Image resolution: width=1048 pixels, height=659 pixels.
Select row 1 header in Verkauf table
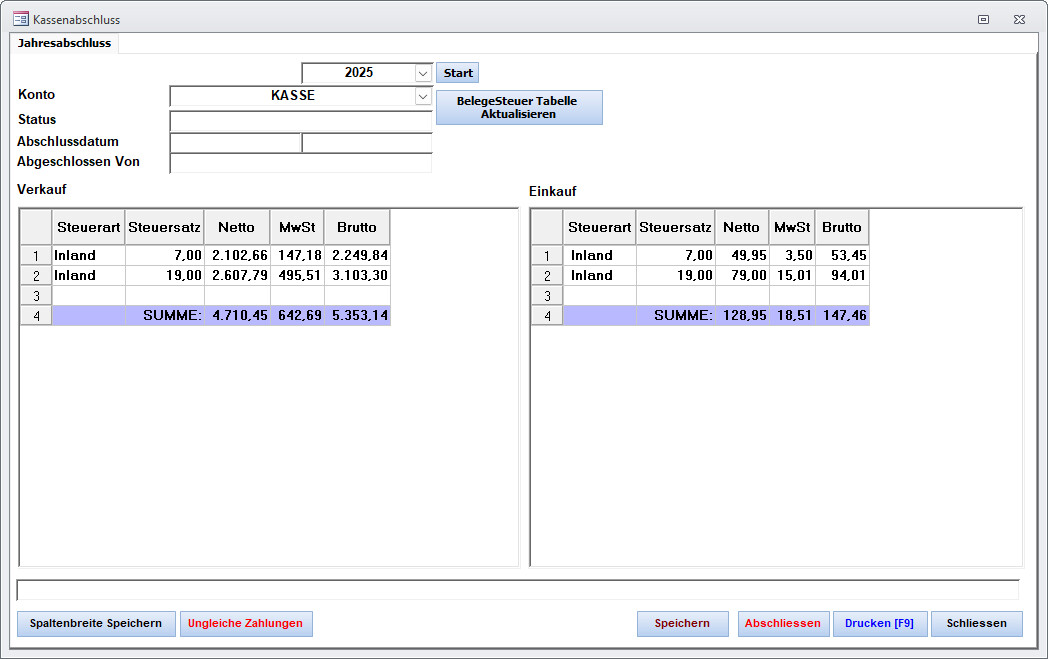click(36, 256)
